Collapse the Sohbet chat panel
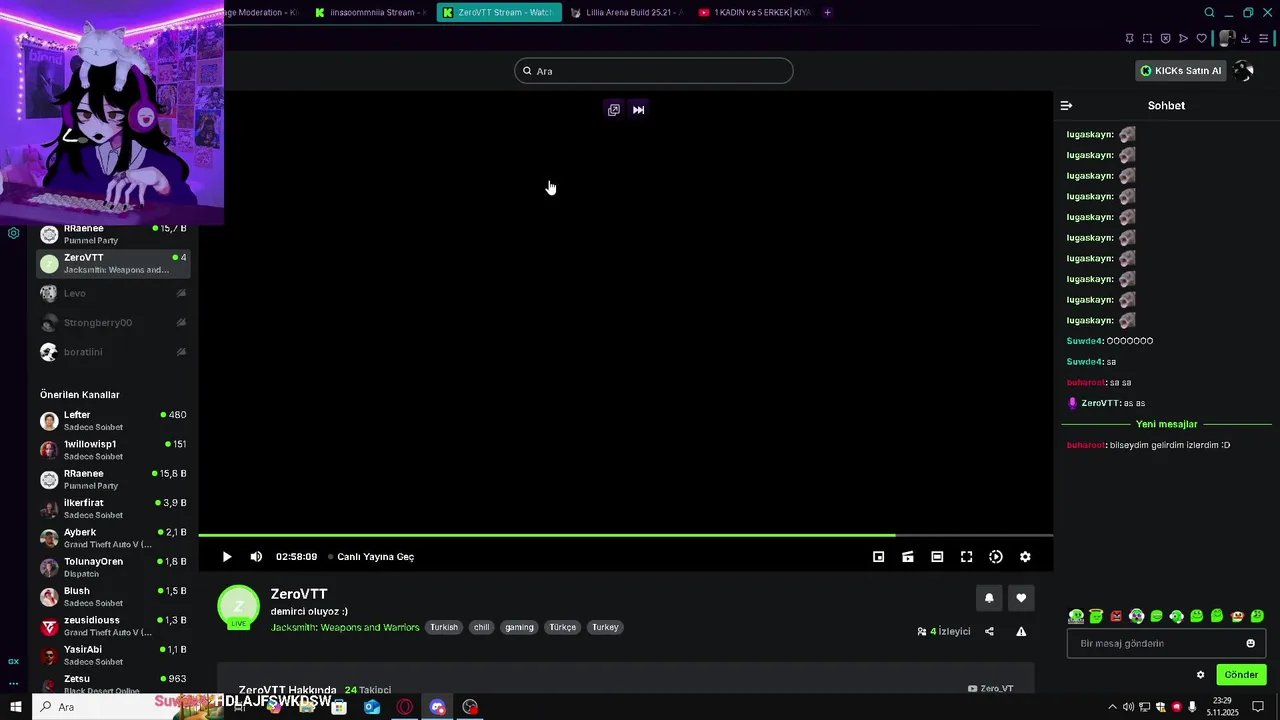This screenshot has width=1280, height=720. [x=1066, y=106]
